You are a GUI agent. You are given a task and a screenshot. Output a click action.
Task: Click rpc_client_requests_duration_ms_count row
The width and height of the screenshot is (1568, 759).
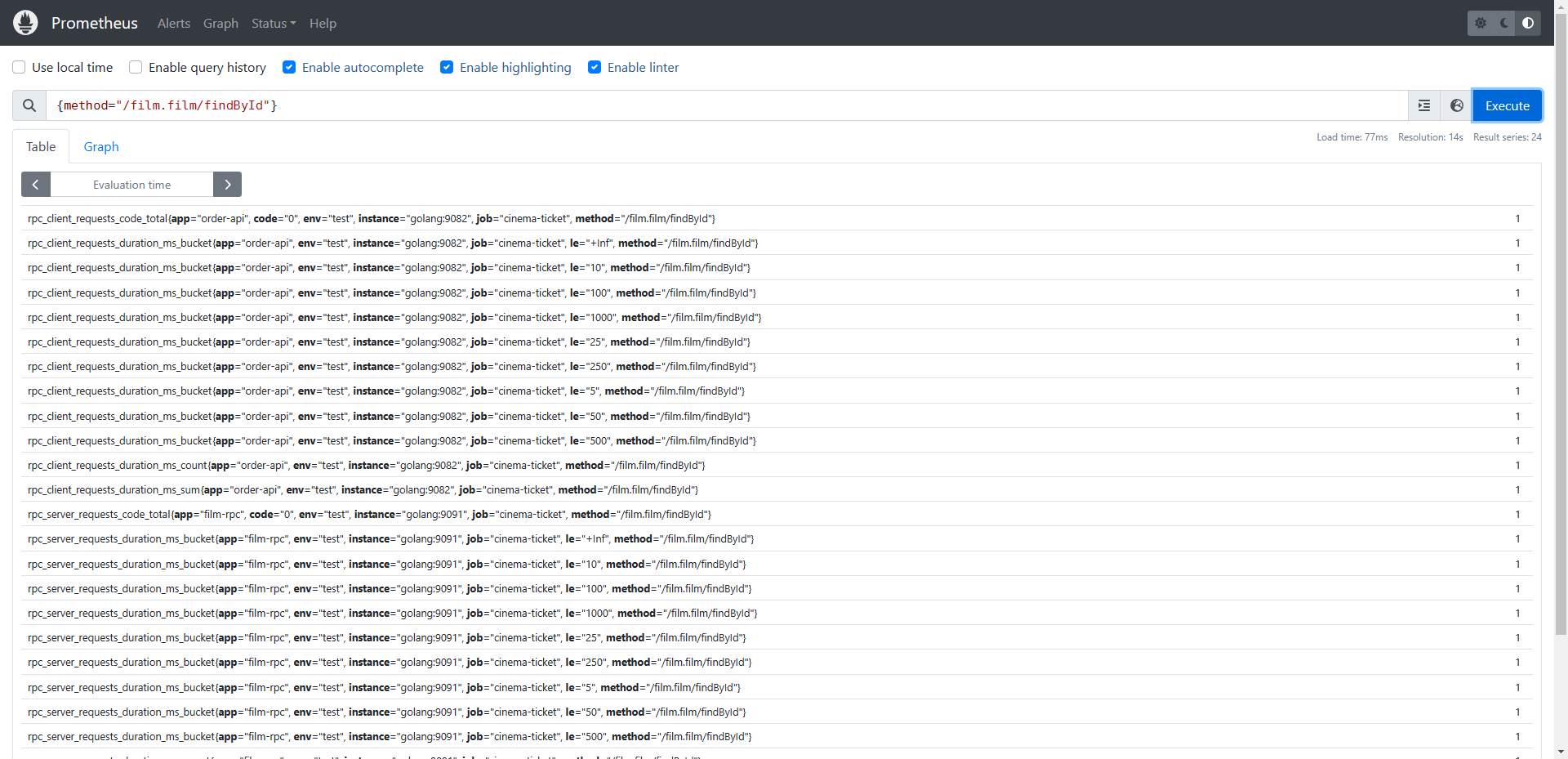(777, 465)
